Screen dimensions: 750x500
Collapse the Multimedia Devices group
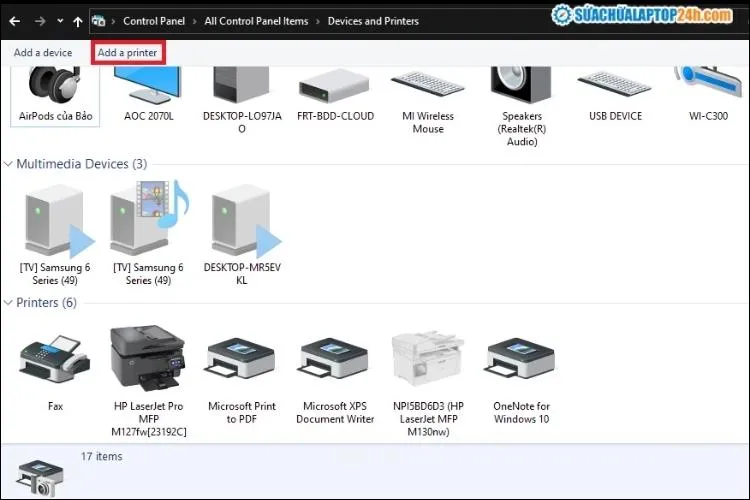tap(8, 164)
